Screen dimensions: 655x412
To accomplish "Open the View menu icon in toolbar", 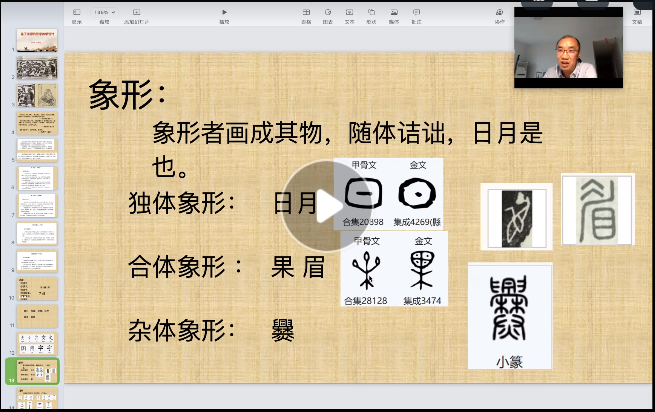I will 77,14.
